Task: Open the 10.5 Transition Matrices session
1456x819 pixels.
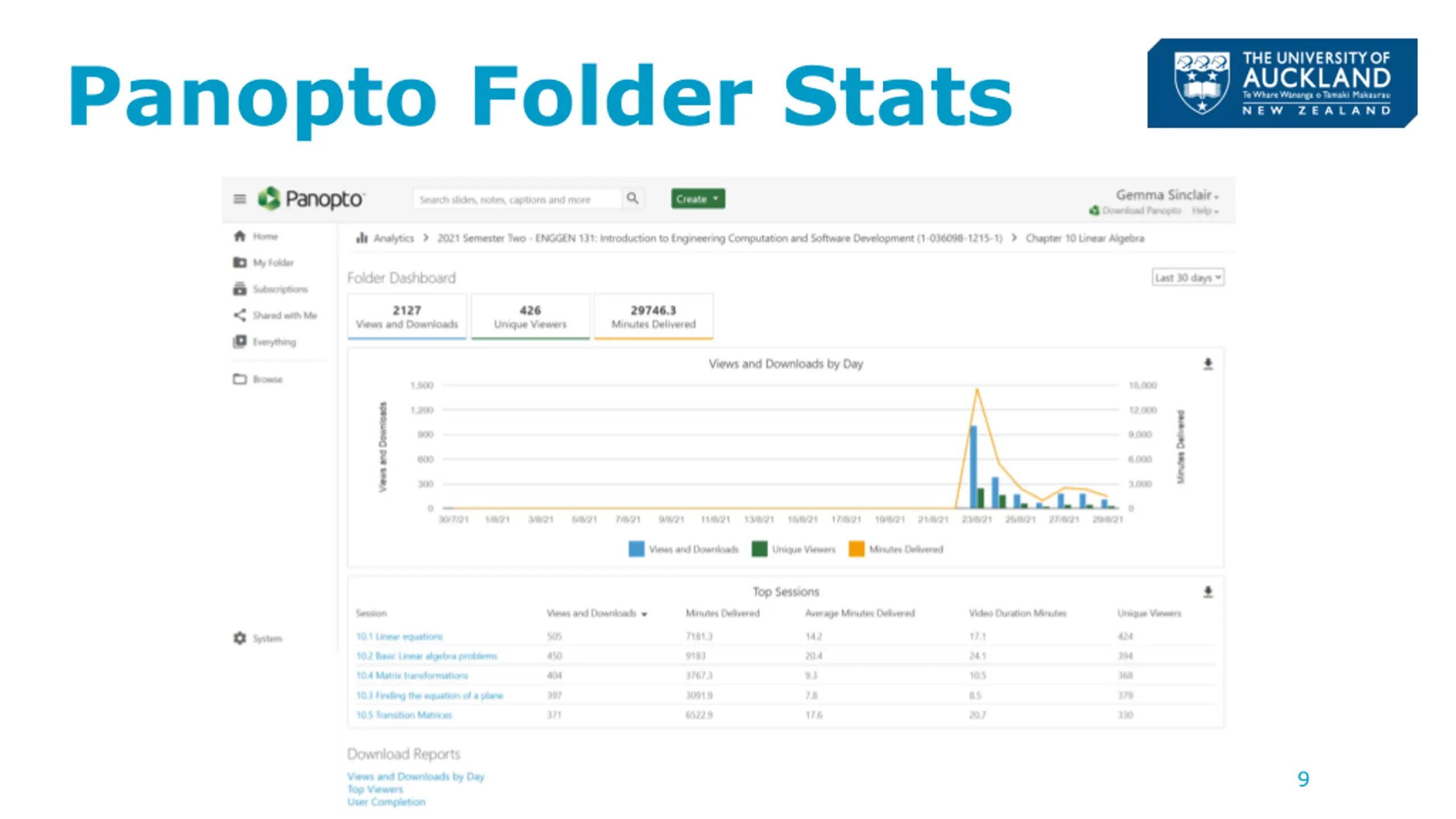Action: 404,715
